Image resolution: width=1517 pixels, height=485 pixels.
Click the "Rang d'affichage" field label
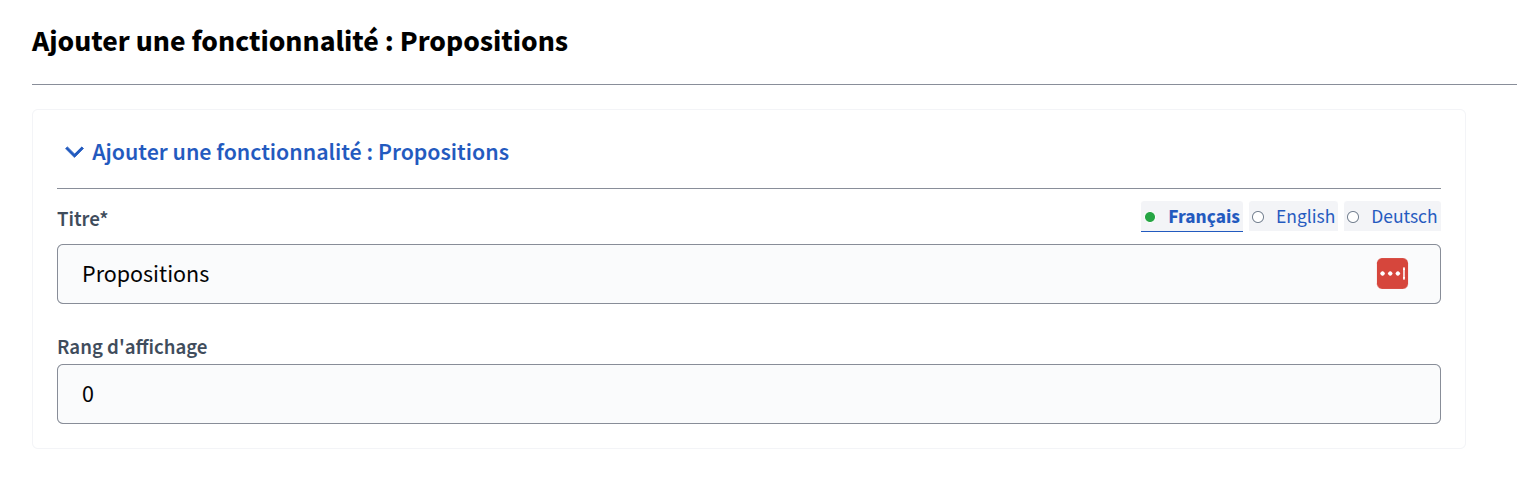132,347
